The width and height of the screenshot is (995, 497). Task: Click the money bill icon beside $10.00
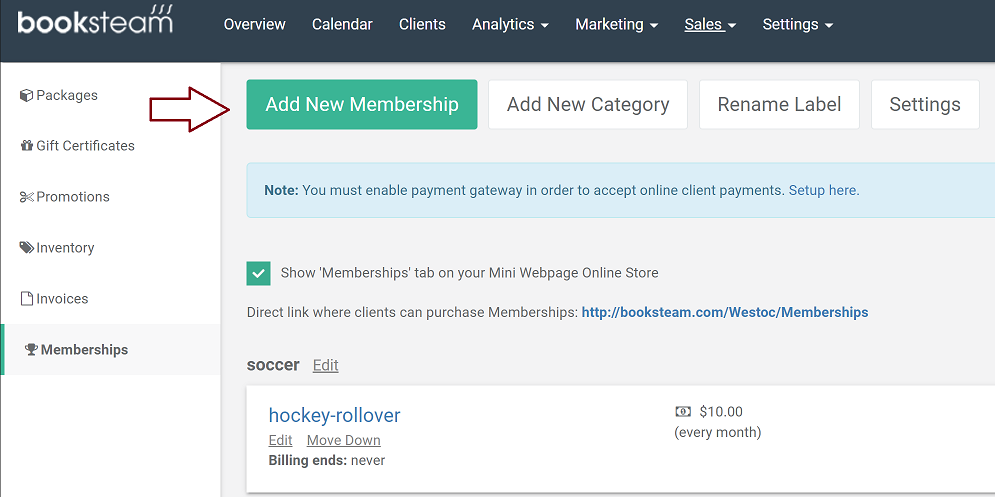point(683,412)
